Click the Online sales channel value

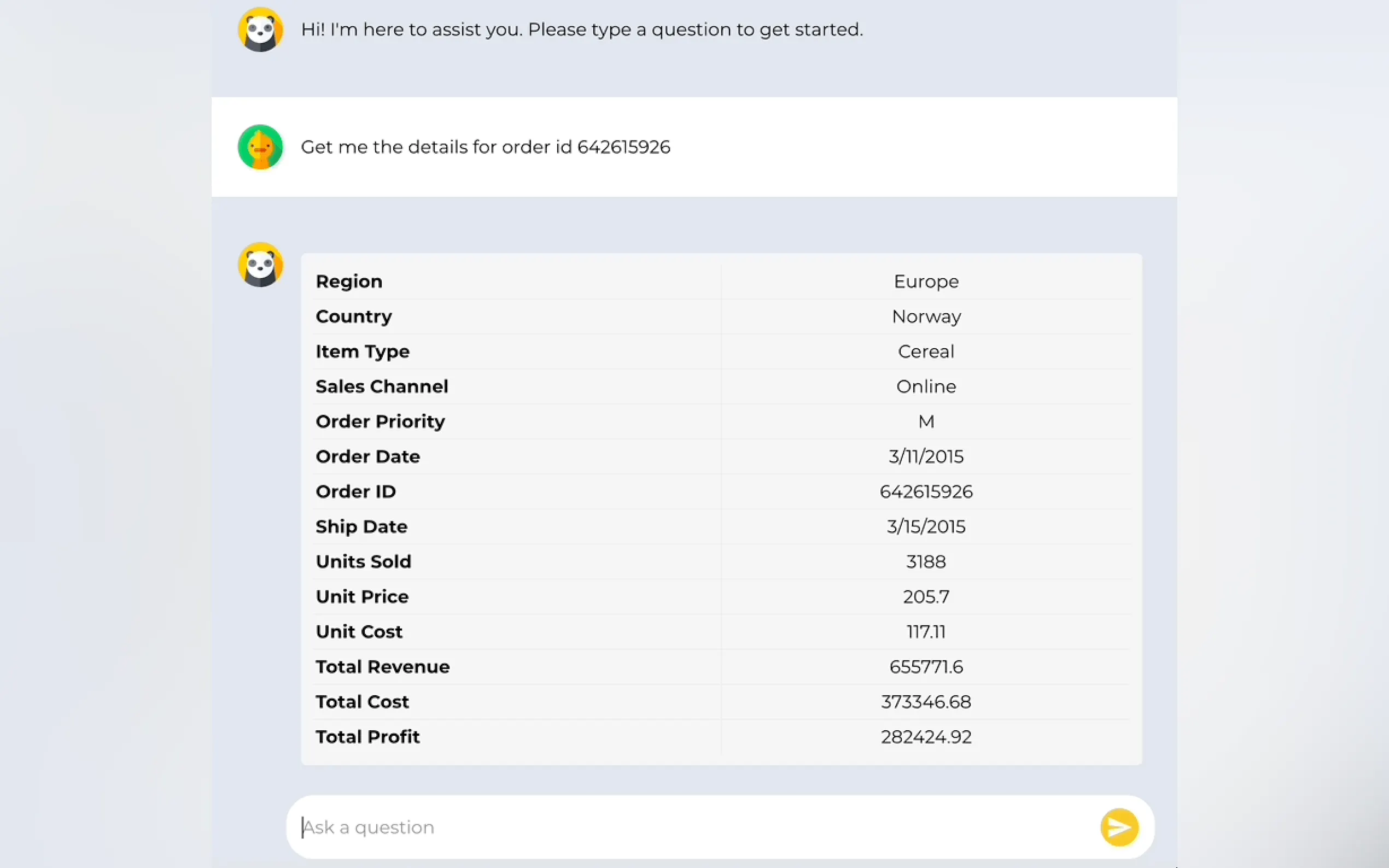point(926,386)
